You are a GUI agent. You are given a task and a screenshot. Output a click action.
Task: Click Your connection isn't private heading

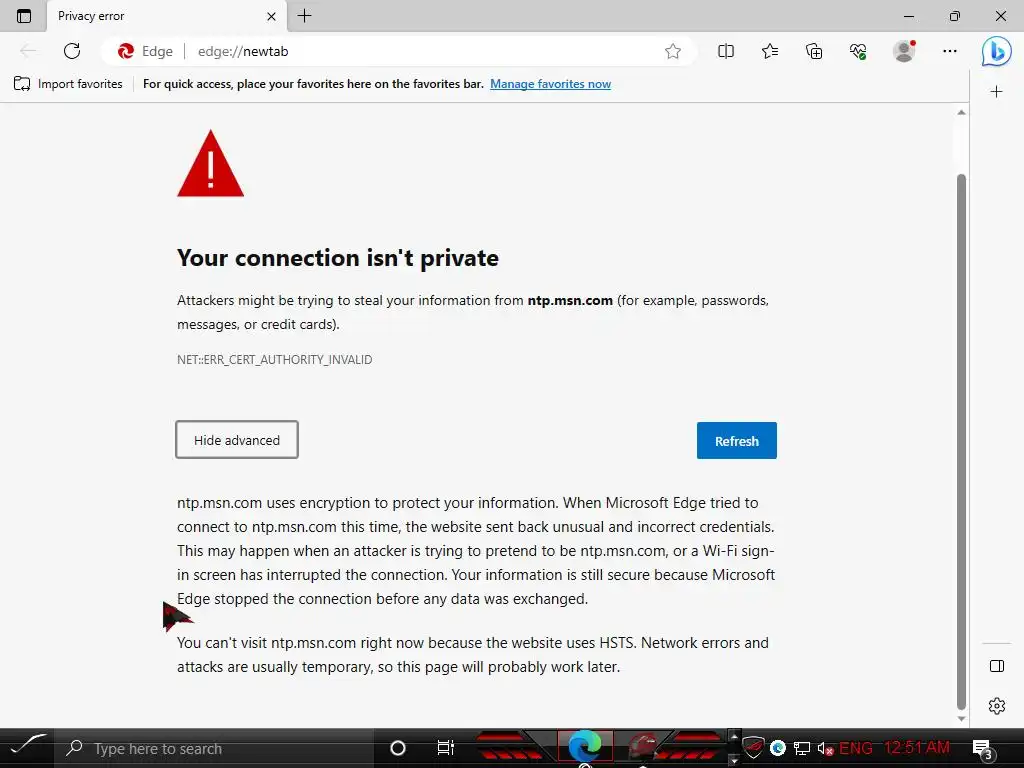coord(338,258)
